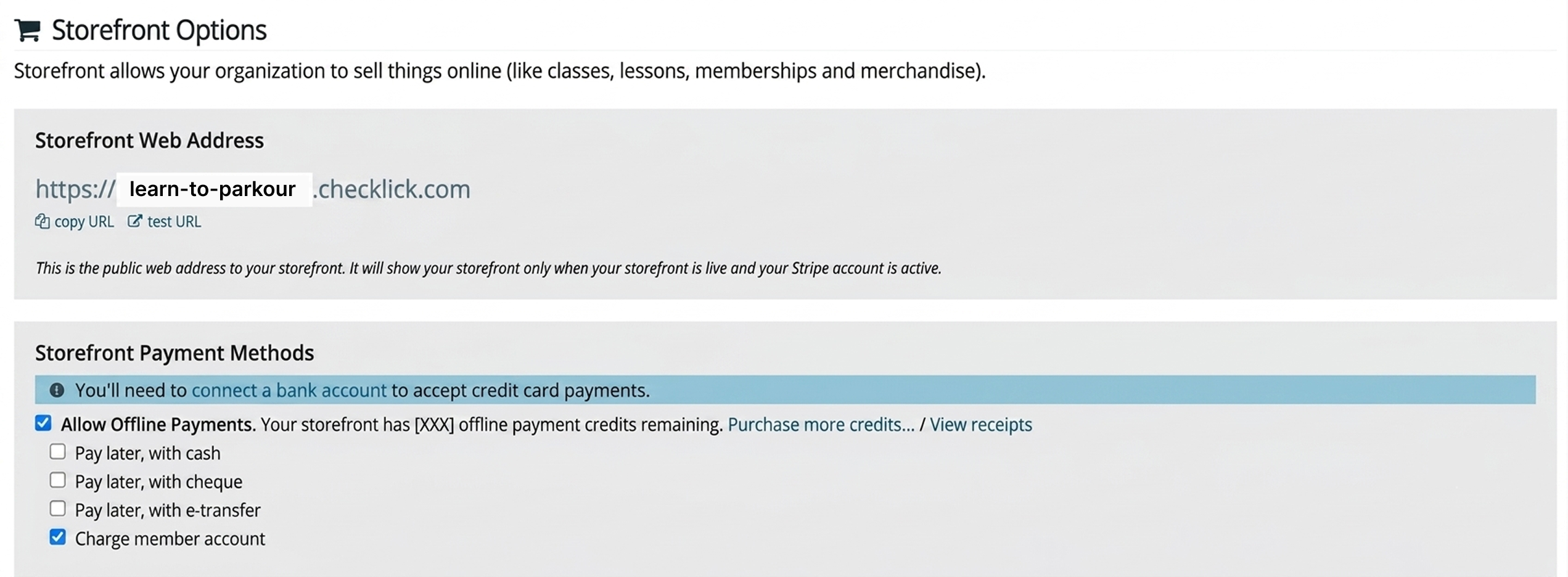Open the View receipts link
Viewport: 1568px width, 577px height.
(981, 425)
